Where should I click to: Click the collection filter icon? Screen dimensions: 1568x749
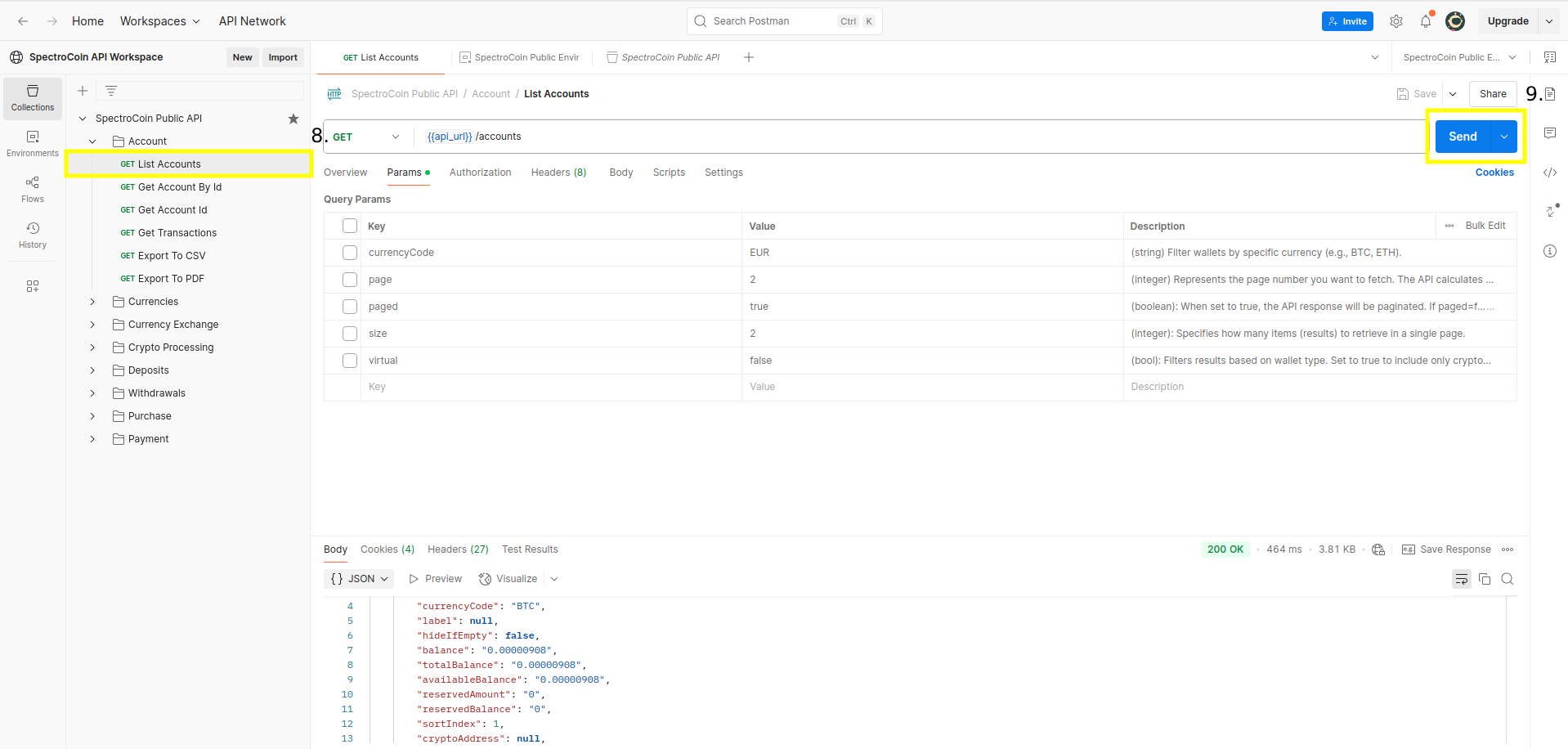(x=111, y=91)
